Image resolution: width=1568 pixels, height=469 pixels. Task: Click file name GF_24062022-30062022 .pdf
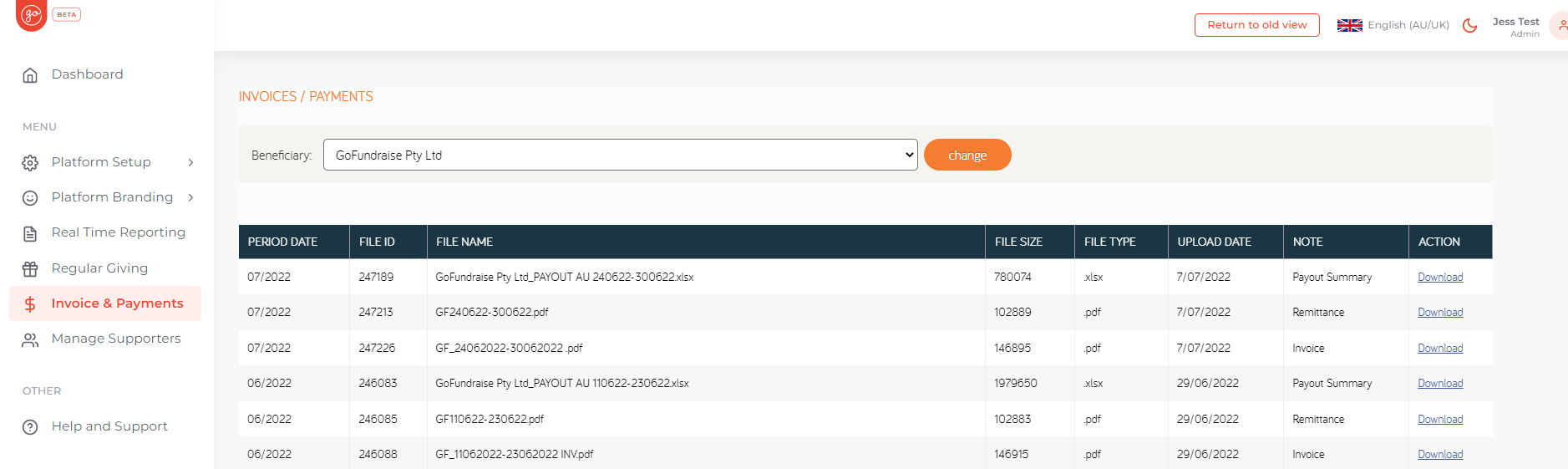point(509,349)
